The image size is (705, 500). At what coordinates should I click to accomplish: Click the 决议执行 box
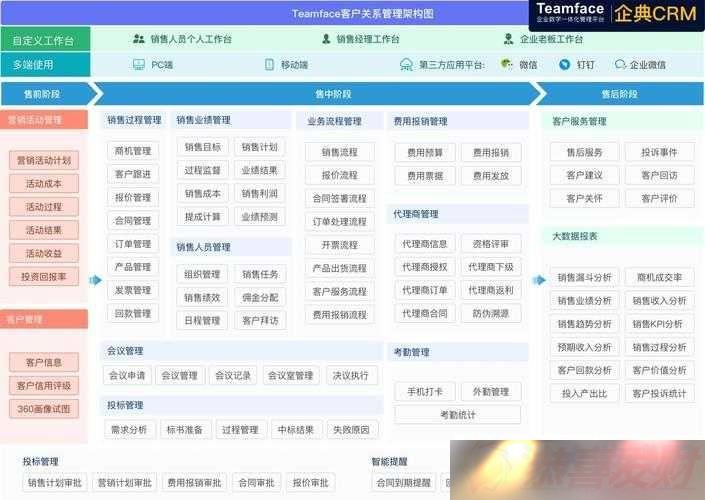click(351, 375)
